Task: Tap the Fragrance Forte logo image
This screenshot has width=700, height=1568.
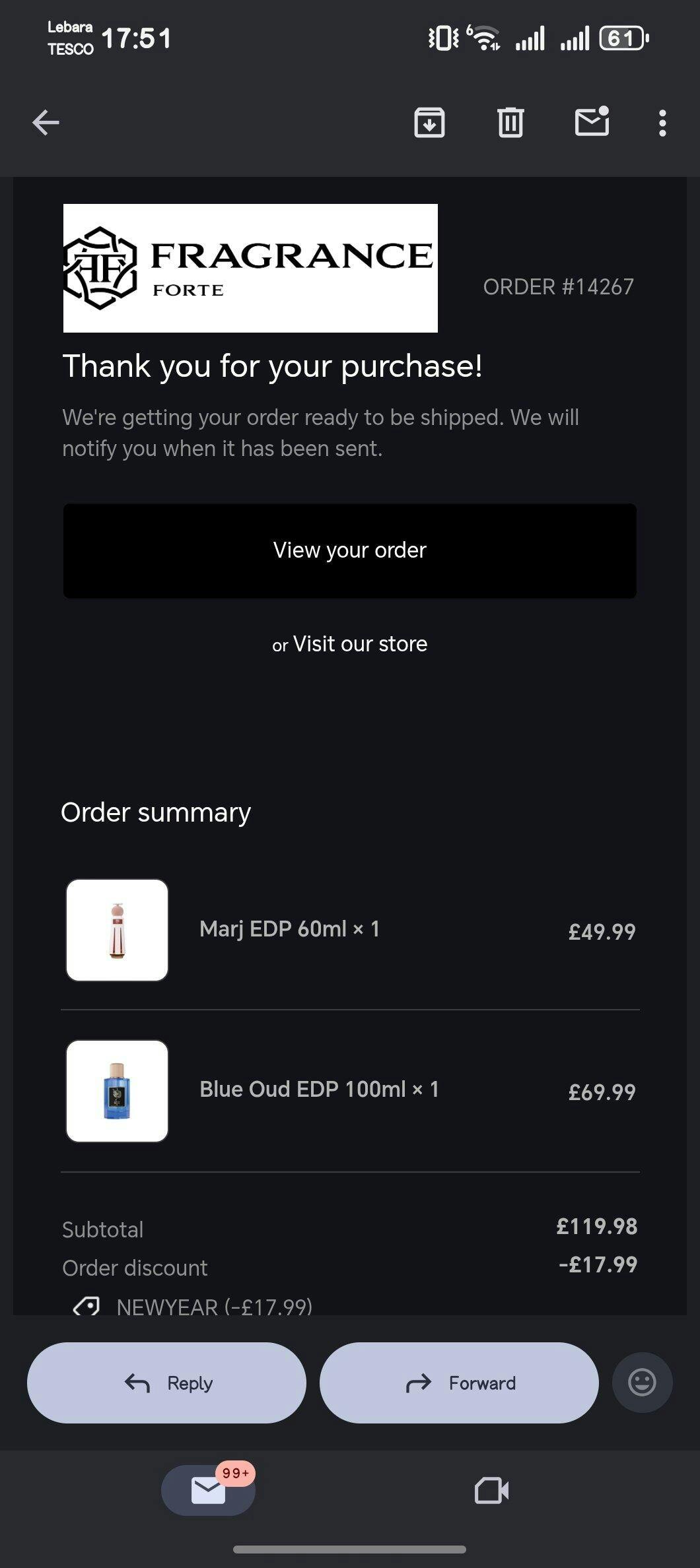Action: [x=250, y=268]
